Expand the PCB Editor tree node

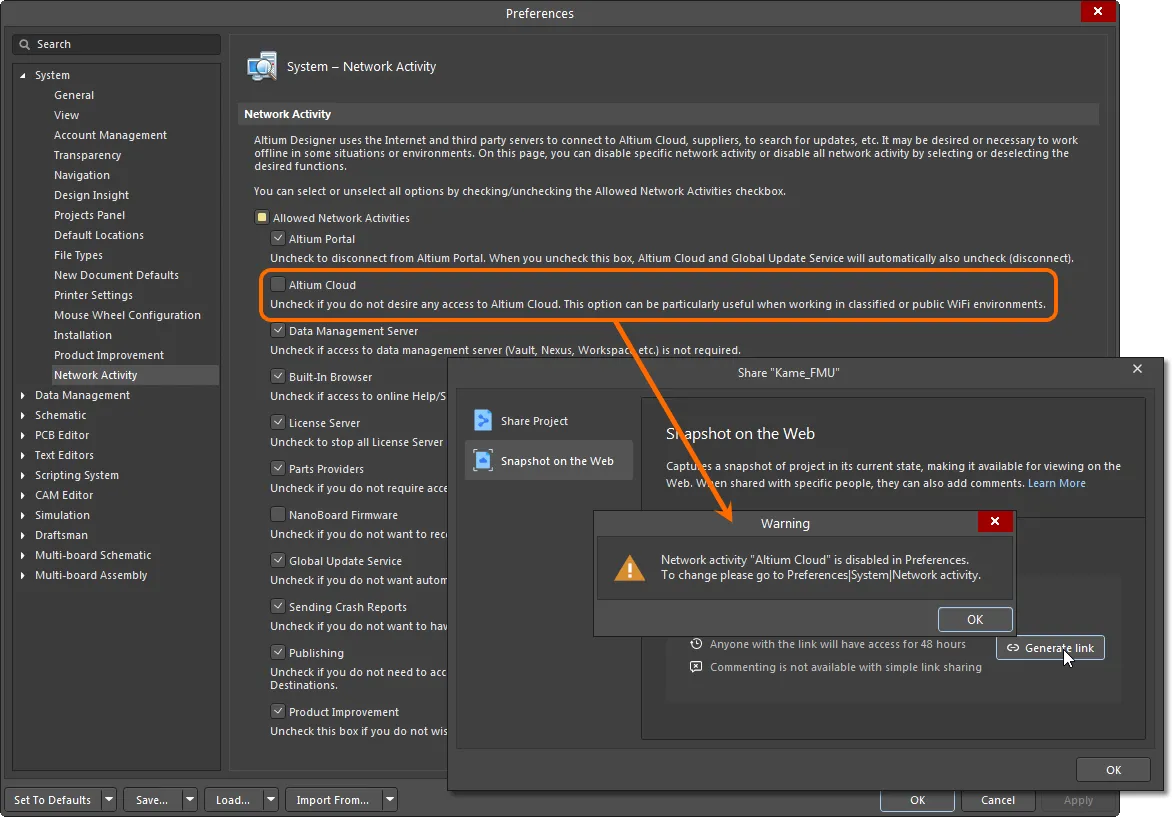coord(22,435)
